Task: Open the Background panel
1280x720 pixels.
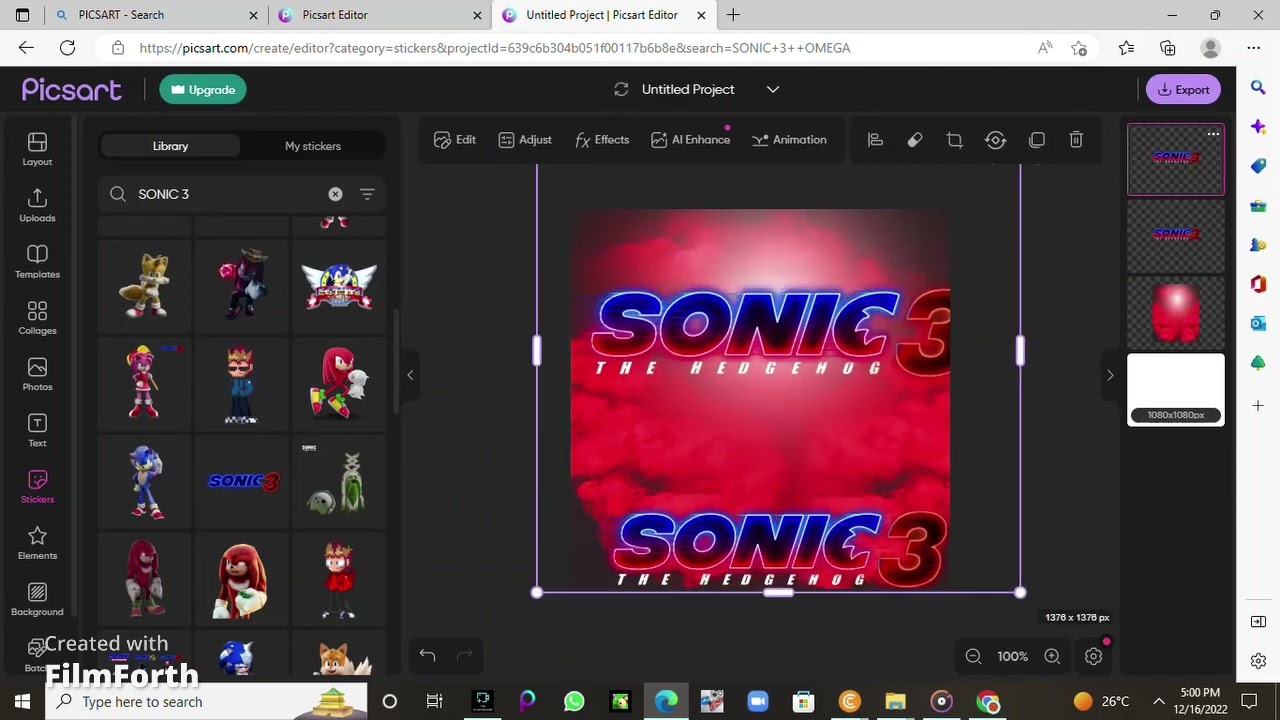Action: pyautogui.click(x=37, y=600)
